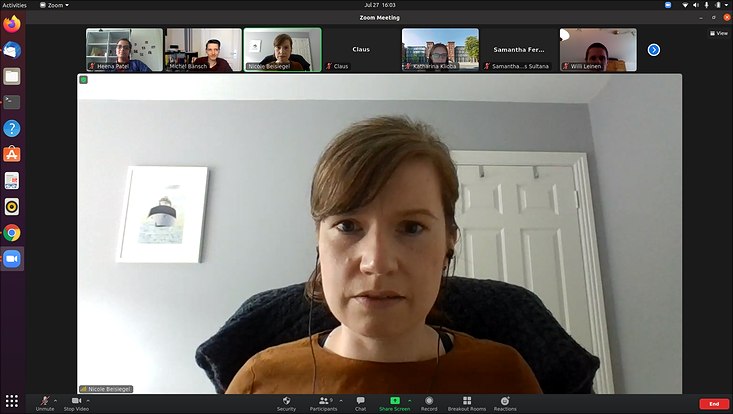Expand video options arrow beside Stop Video

[88, 400]
